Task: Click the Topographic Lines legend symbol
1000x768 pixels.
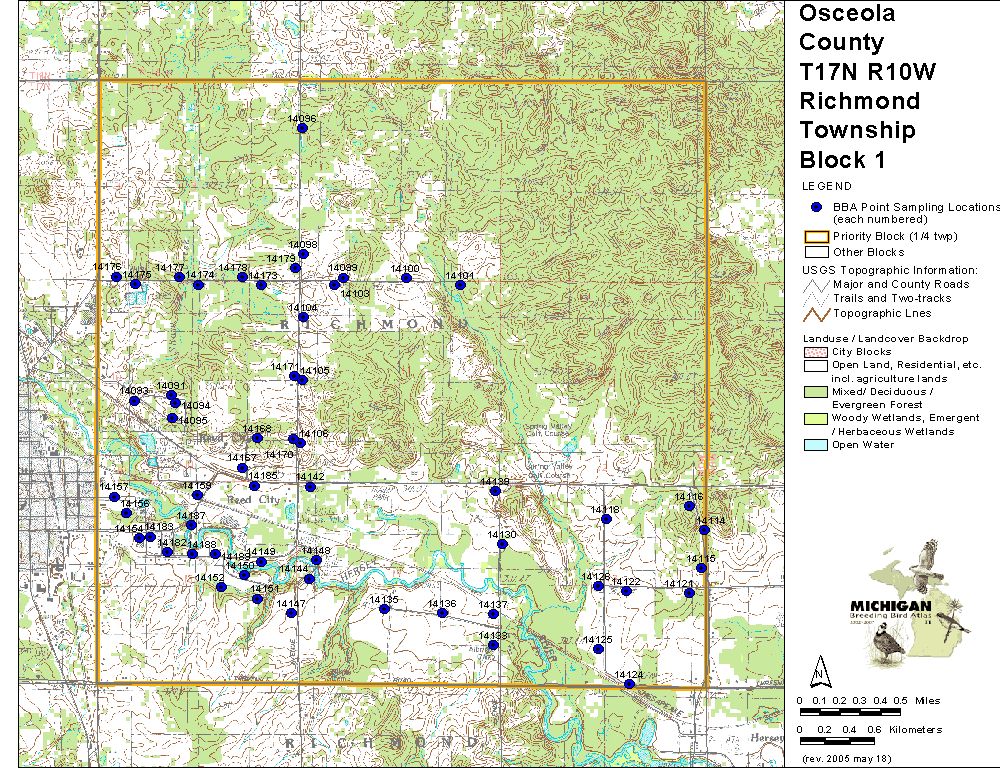Action: (x=816, y=313)
